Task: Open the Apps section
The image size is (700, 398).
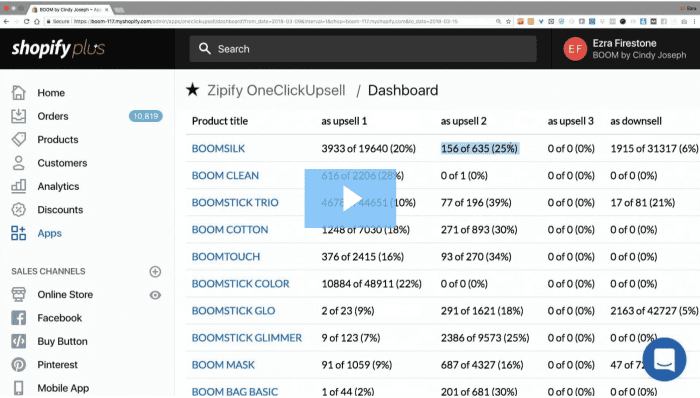Action: coord(50,233)
